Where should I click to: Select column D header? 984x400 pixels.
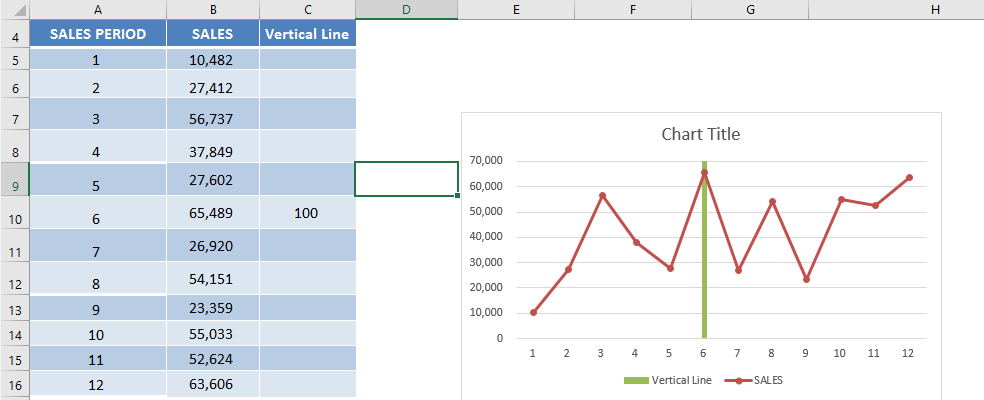406,9
